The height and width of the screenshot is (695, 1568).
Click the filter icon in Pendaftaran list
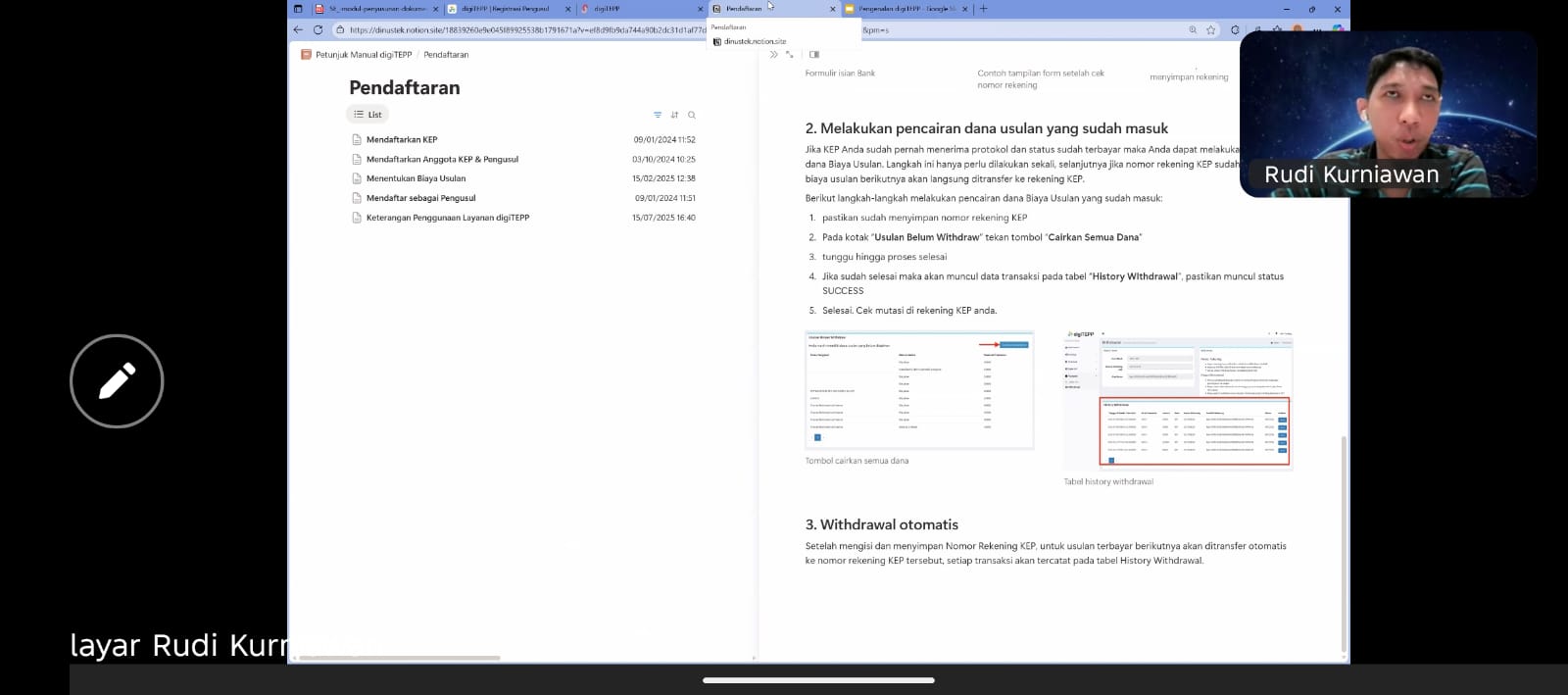click(x=658, y=115)
